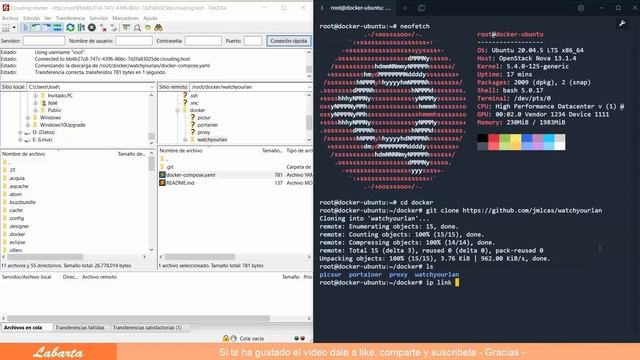Toggle the local directory tree view

tap(36, 28)
